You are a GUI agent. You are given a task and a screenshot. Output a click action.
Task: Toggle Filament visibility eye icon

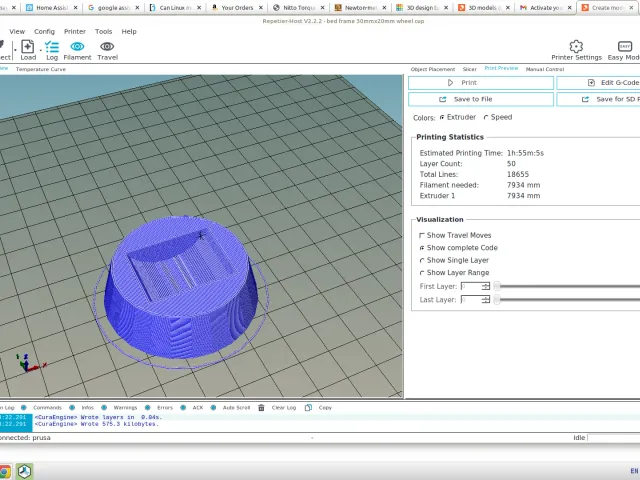click(77, 47)
